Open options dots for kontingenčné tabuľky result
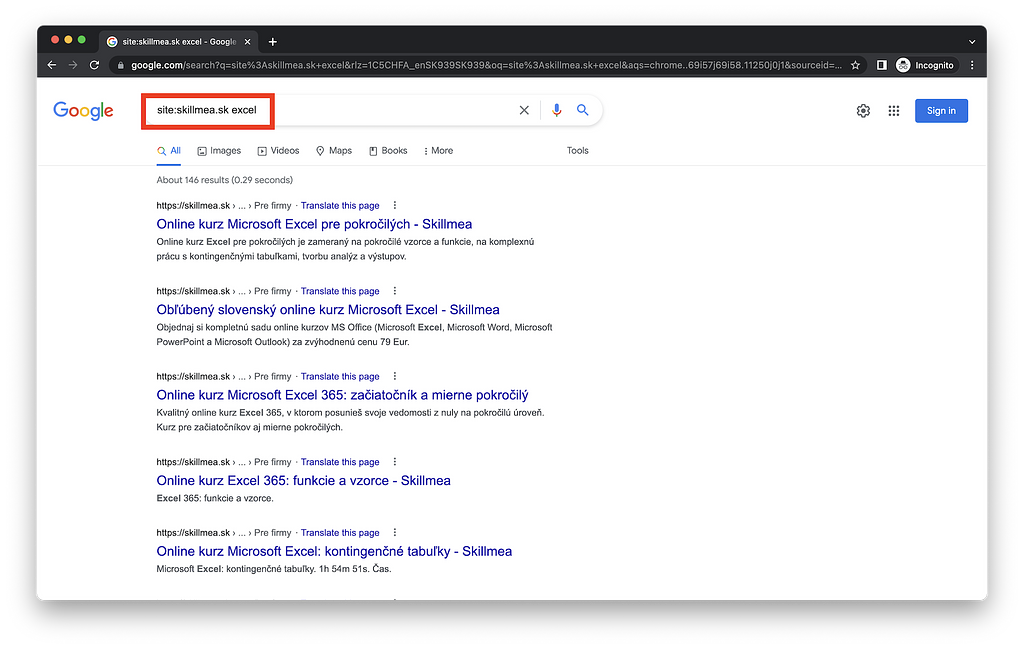Image resolution: width=1024 pixels, height=649 pixels. (x=394, y=532)
